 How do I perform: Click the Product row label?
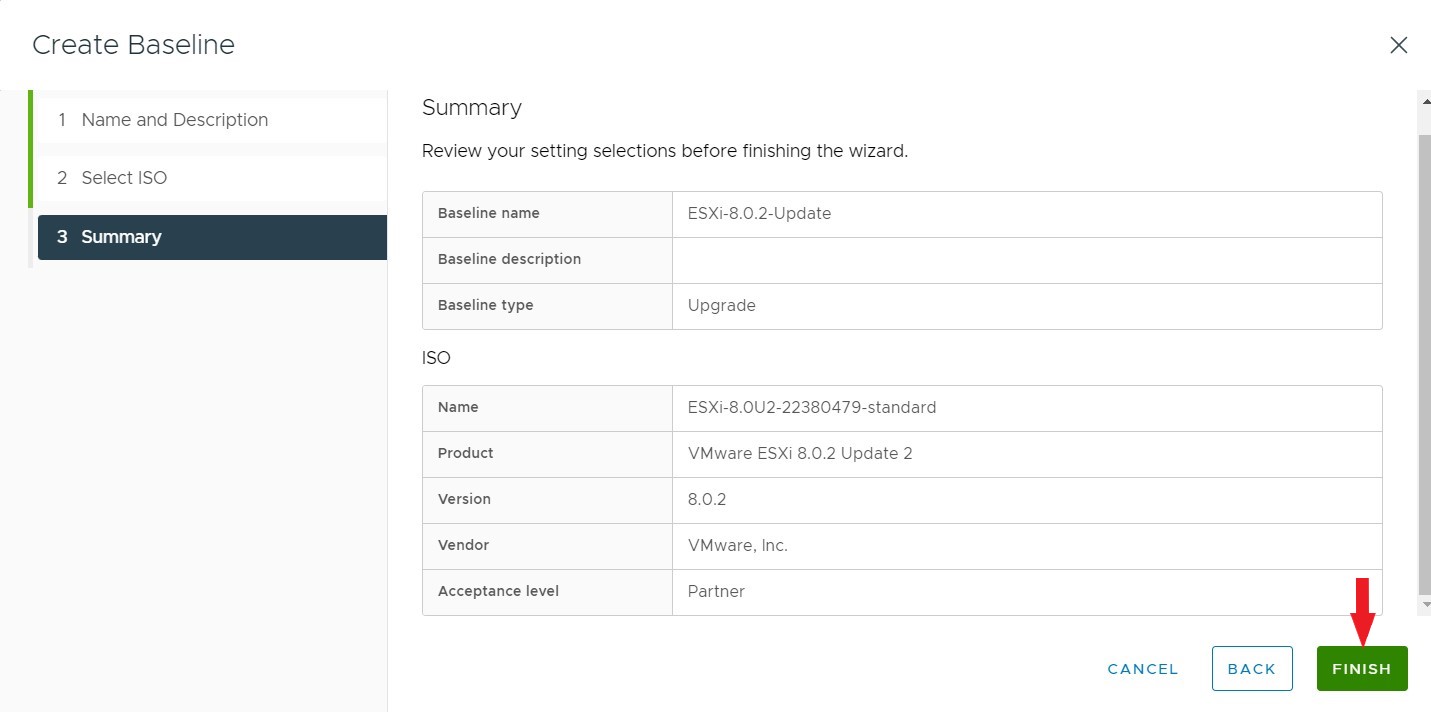(465, 453)
